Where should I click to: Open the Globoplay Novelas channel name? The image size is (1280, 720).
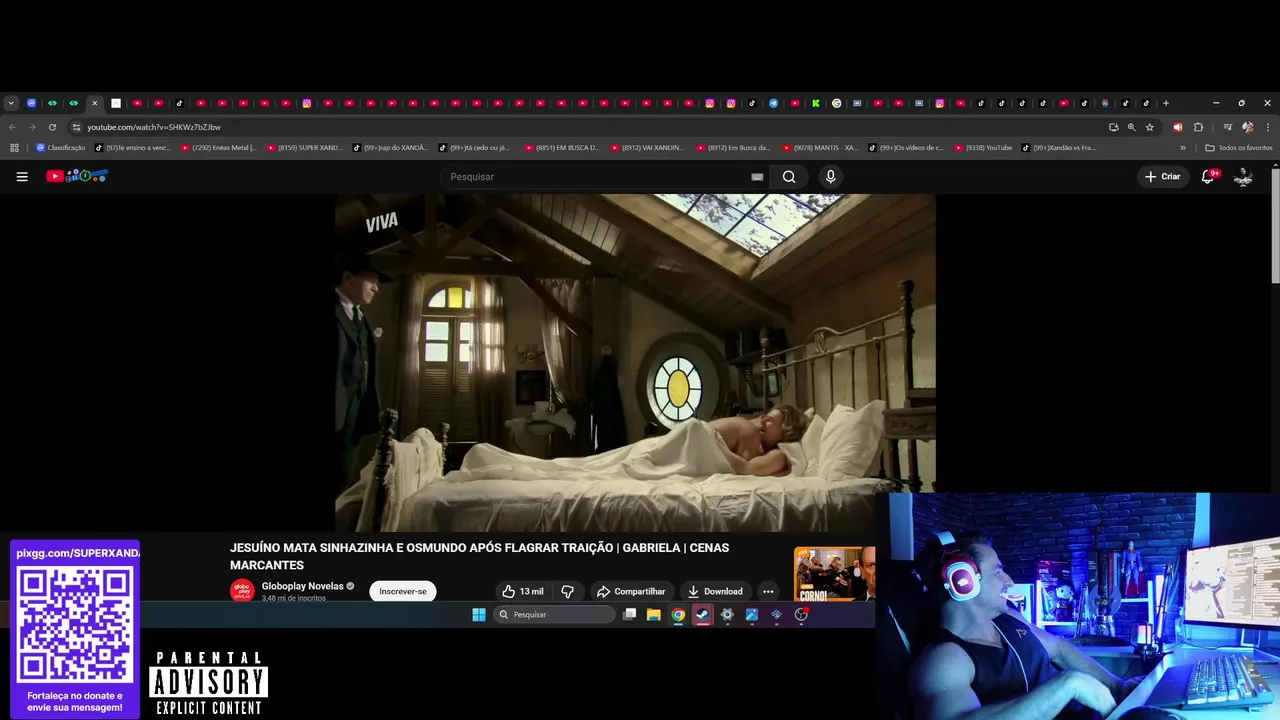click(x=302, y=586)
